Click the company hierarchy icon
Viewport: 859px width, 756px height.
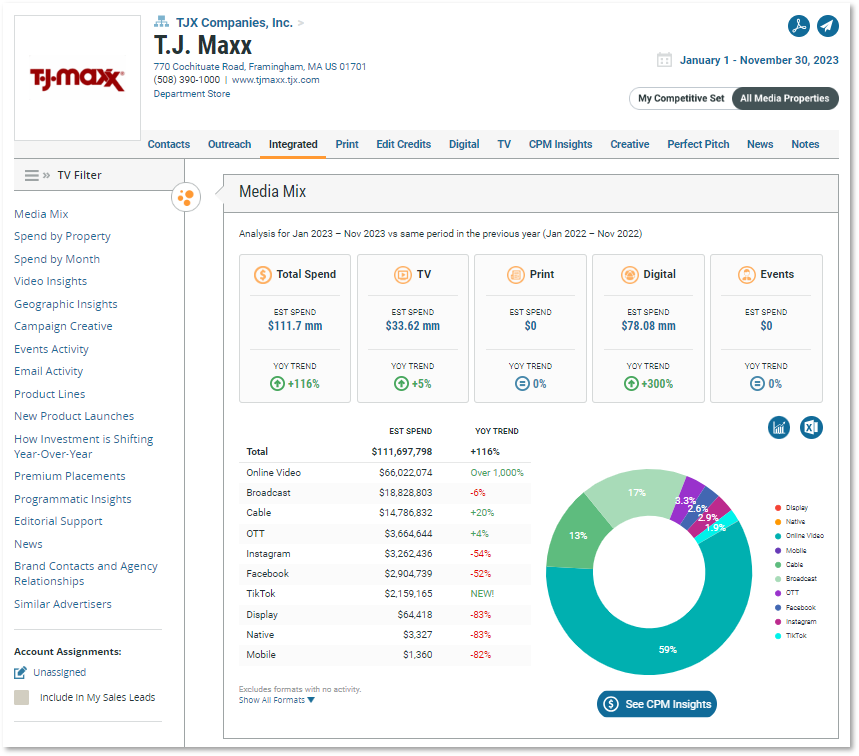(x=161, y=22)
